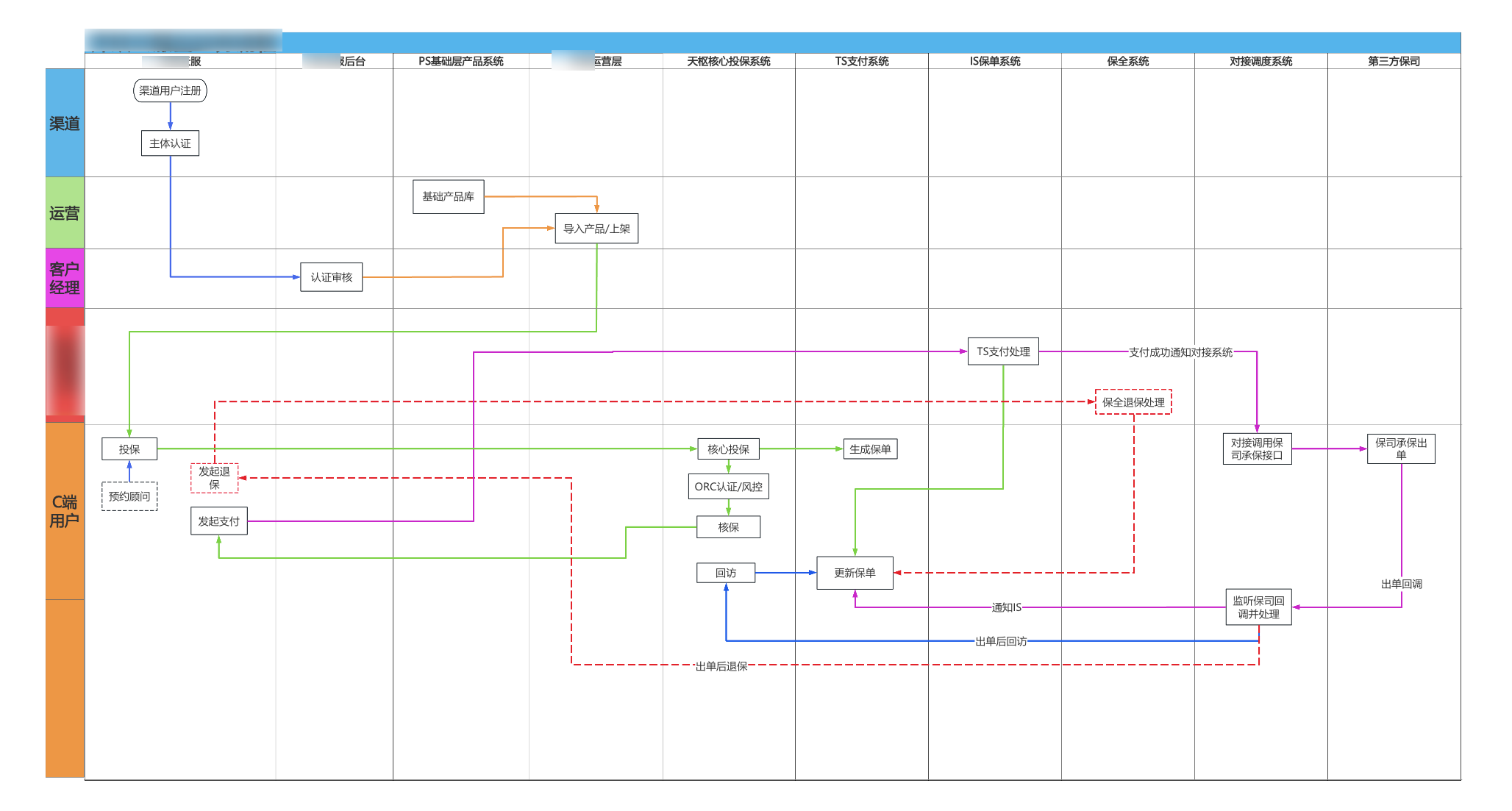Click the 投保 process box

(129, 449)
